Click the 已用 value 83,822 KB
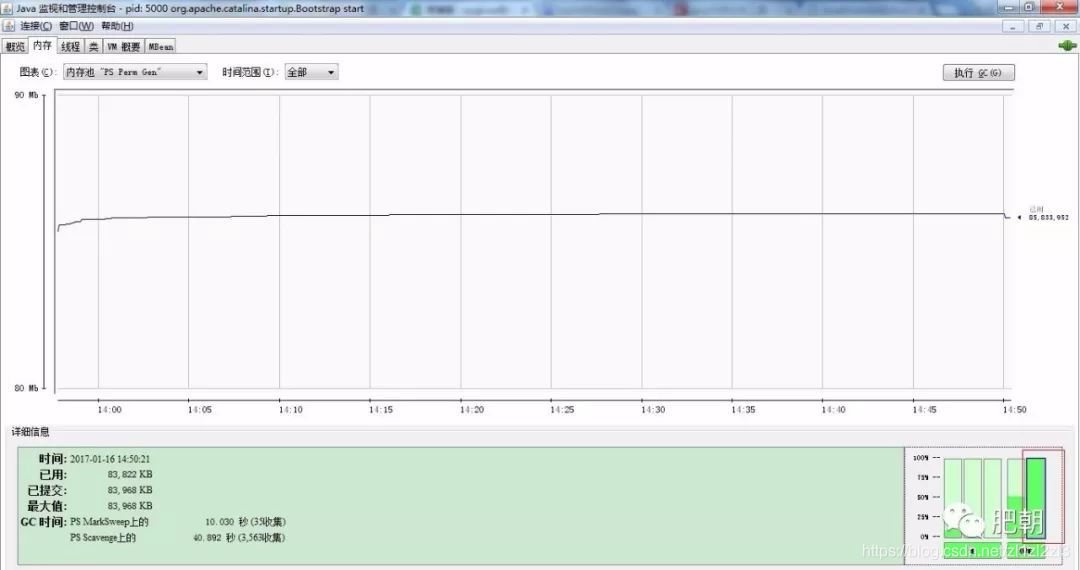The width and height of the screenshot is (1080, 570). click(129, 475)
